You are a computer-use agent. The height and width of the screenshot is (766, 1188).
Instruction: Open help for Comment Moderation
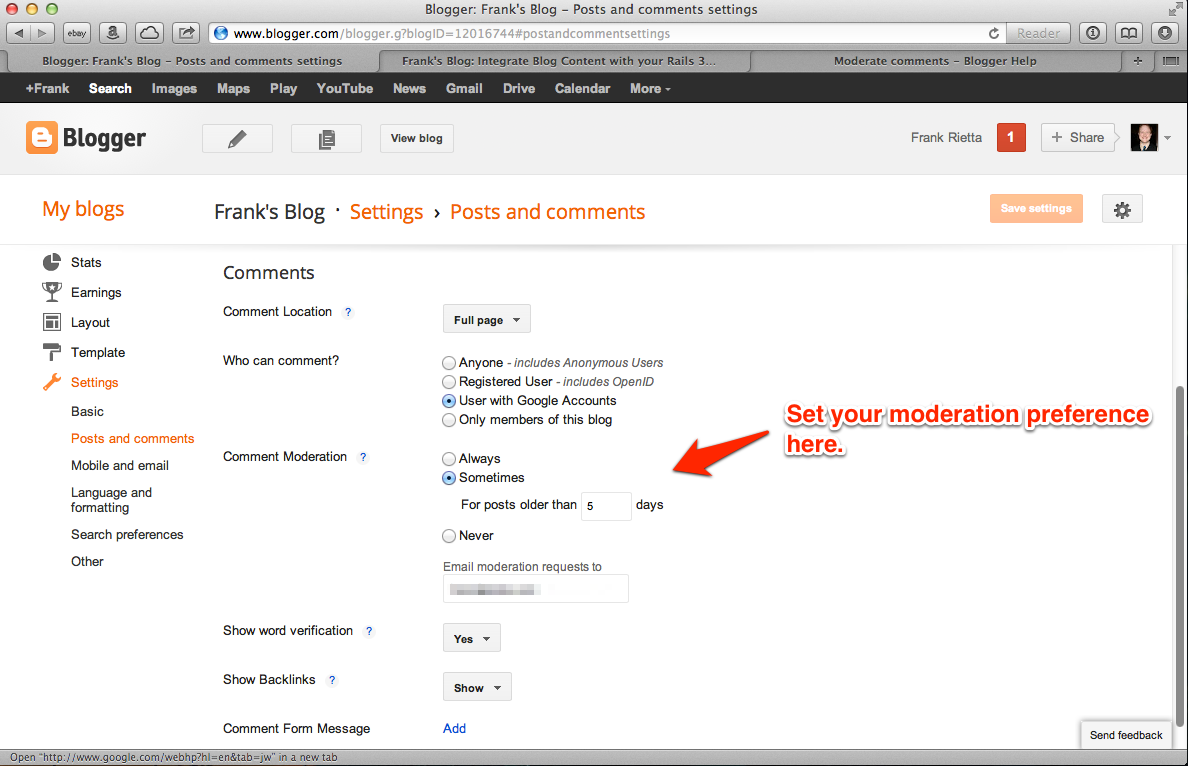tap(363, 457)
